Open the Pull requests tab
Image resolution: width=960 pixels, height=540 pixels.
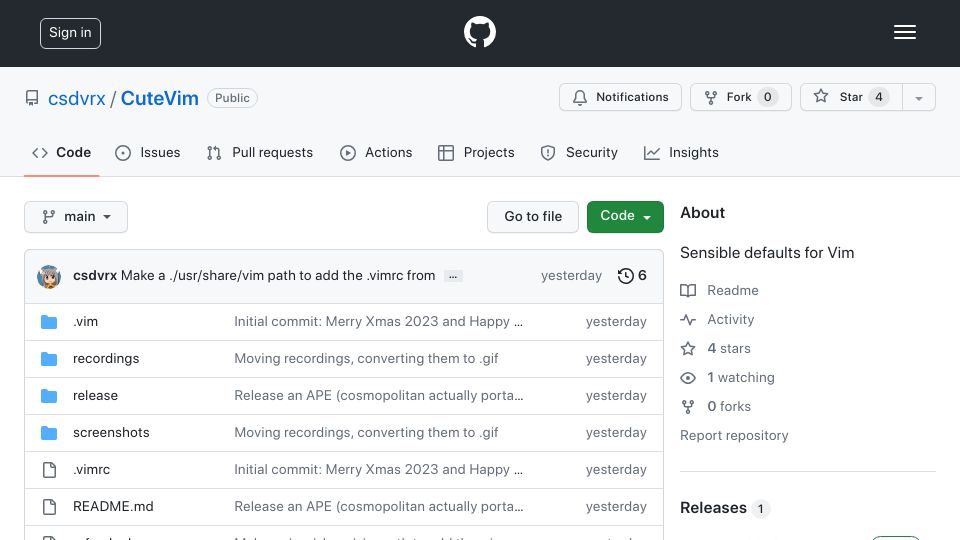pos(260,152)
